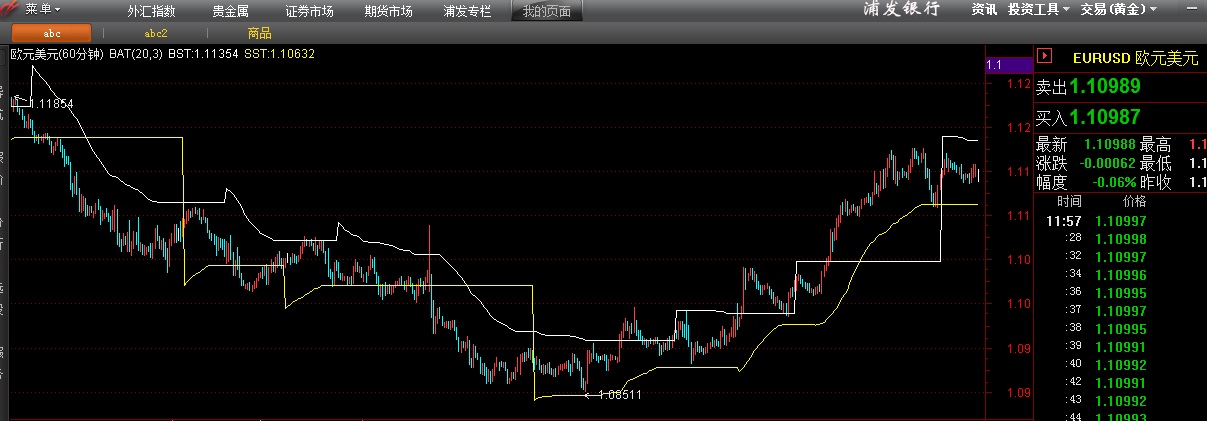Click the 资讯 menu item
The image size is (1207, 421).
[x=984, y=9]
